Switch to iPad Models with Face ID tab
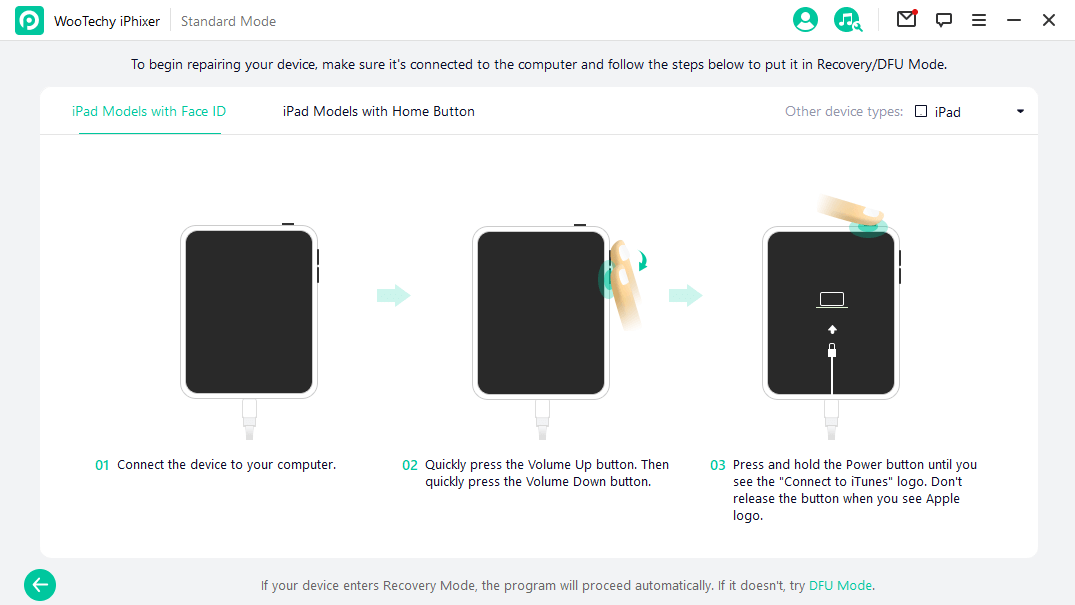 point(149,111)
